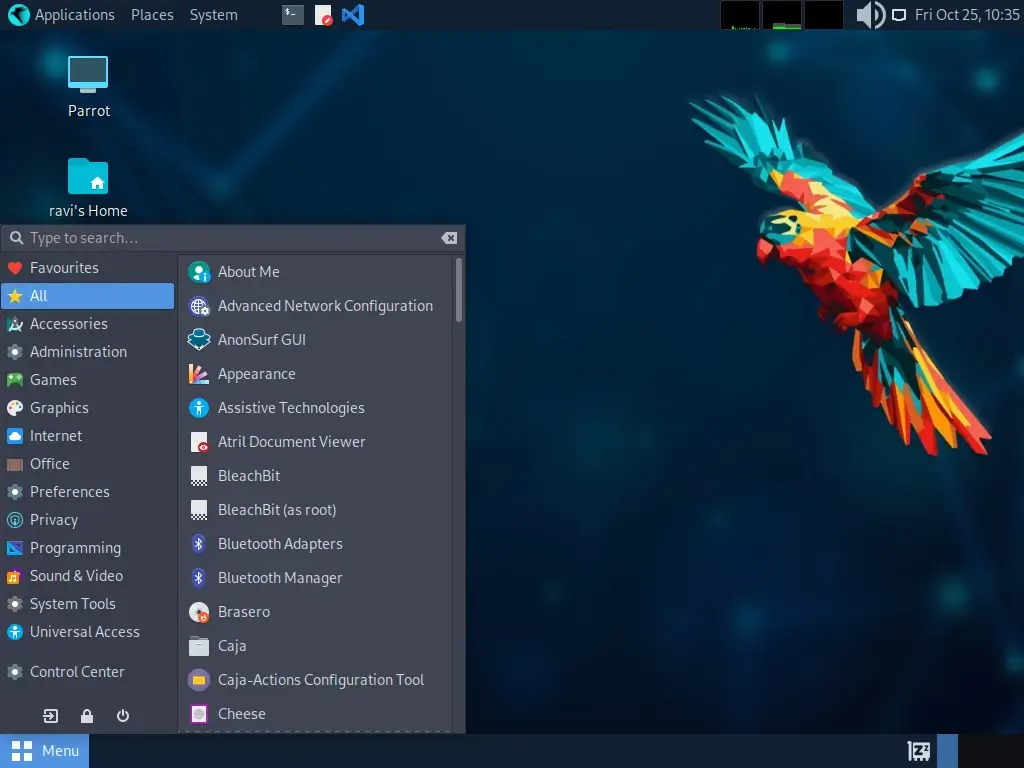Image resolution: width=1024 pixels, height=768 pixels.
Task: Click the application list scrollbar
Action: [x=459, y=290]
